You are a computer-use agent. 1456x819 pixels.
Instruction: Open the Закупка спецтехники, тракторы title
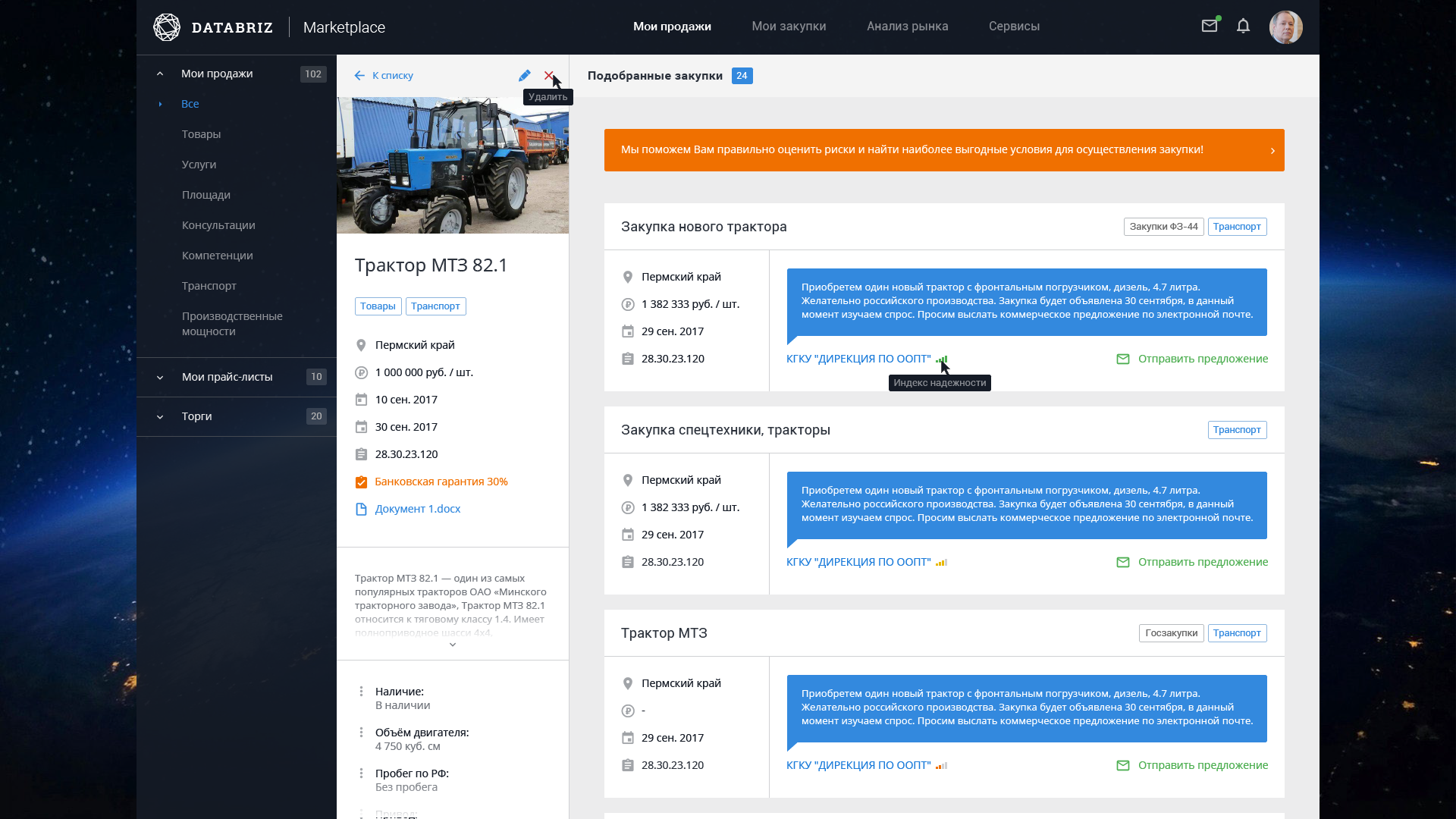point(726,430)
